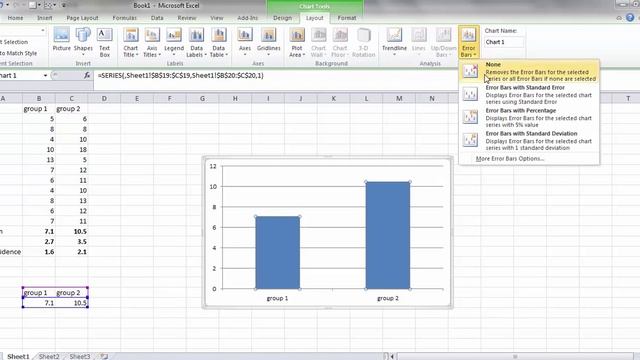The height and width of the screenshot is (360, 640).
Task: Click Reset to Match Style
Action: tap(19, 53)
